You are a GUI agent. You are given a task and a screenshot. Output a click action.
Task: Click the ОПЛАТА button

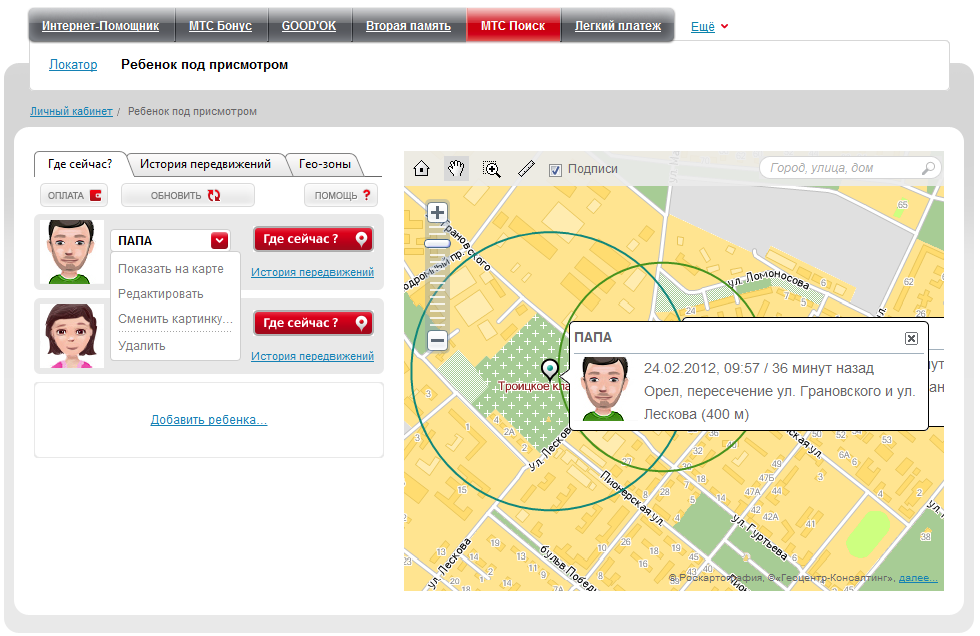(74, 196)
